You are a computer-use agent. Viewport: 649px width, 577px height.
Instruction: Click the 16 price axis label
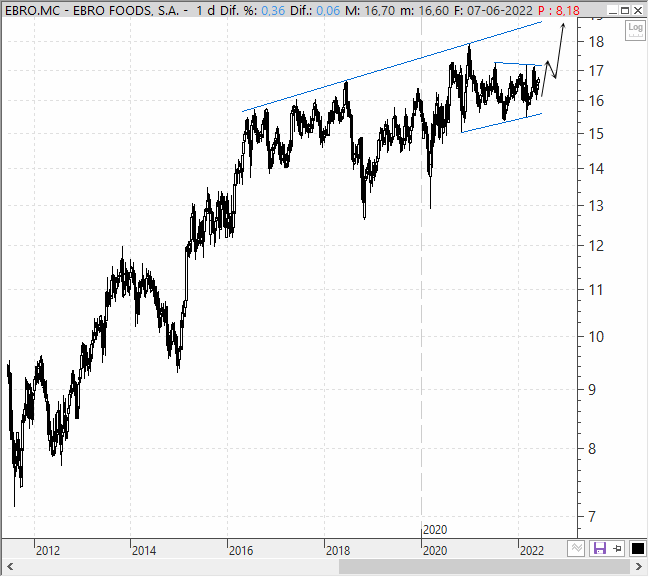(x=596, y=101)
